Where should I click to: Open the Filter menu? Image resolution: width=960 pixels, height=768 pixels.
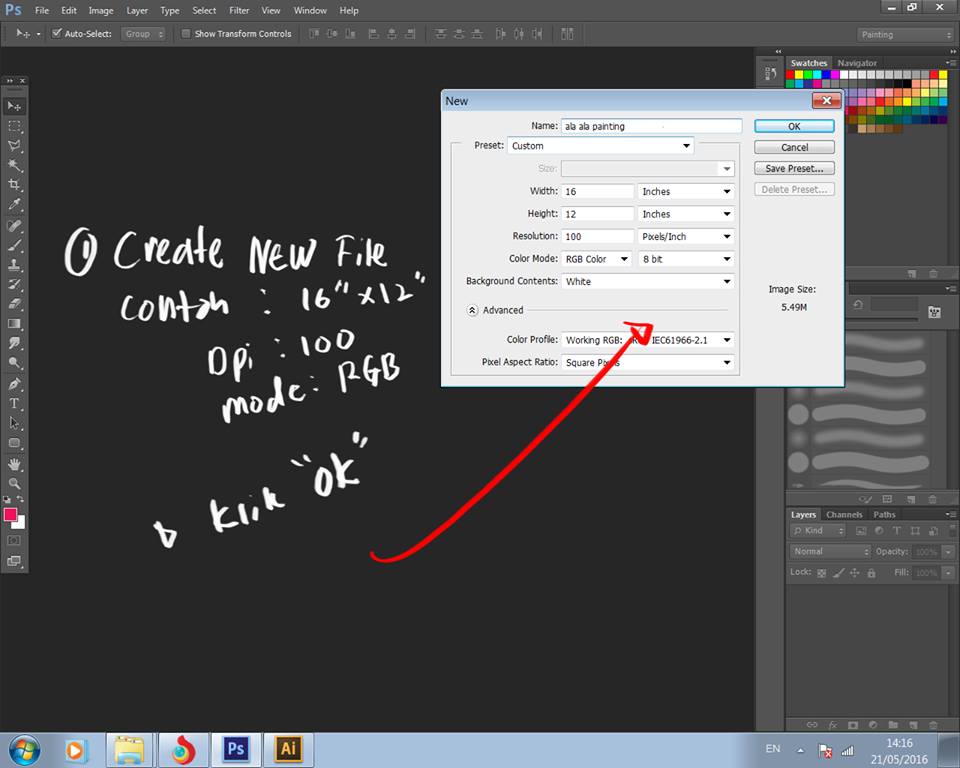pyautogui.click(x=239, y=10)
